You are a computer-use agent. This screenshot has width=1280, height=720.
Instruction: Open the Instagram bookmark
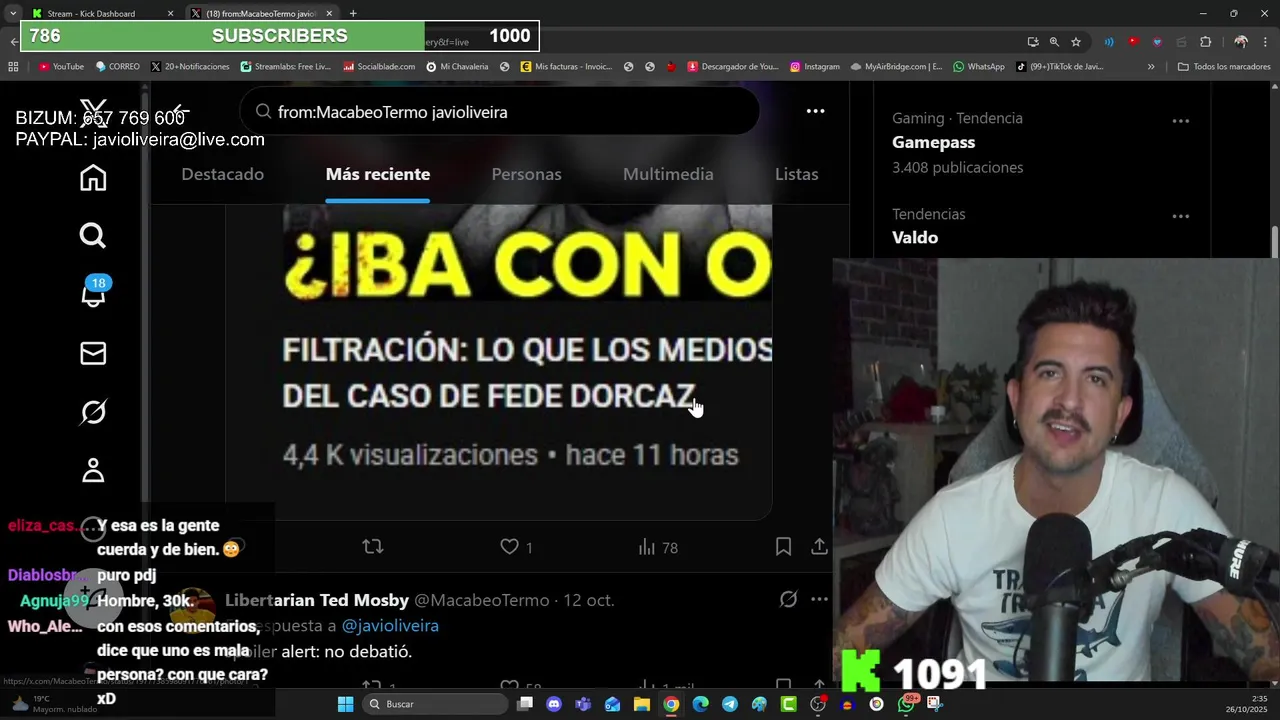815,67
